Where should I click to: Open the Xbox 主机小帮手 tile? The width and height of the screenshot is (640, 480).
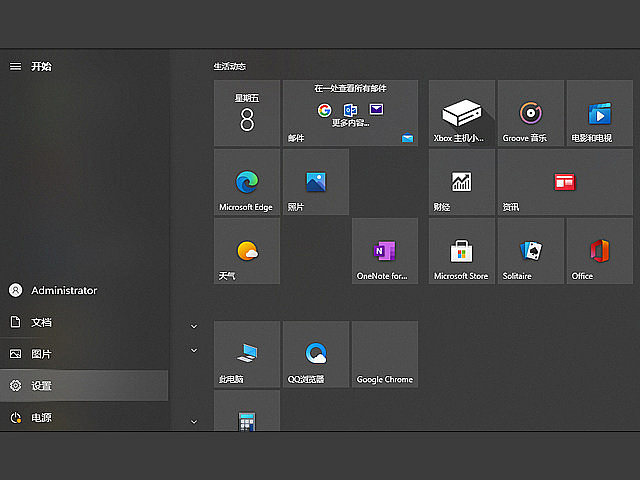[x=461, y=113]
